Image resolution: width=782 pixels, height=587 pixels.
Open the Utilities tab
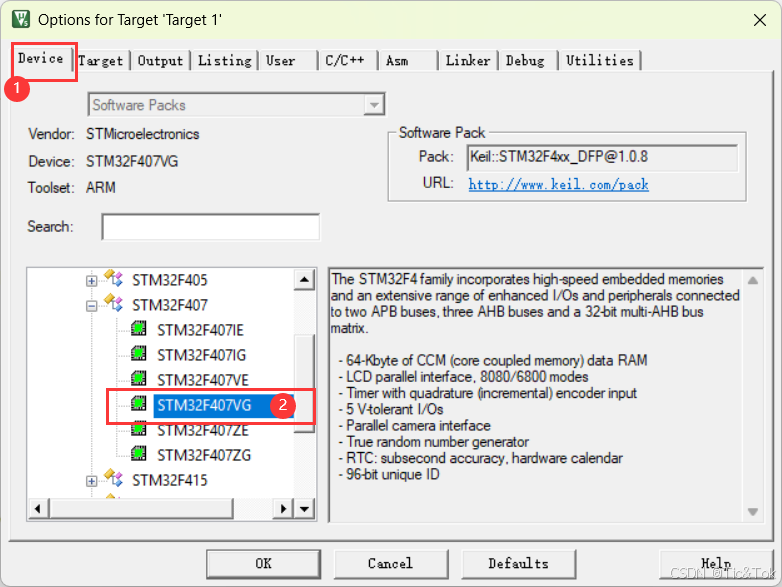(x=600, y=61)
